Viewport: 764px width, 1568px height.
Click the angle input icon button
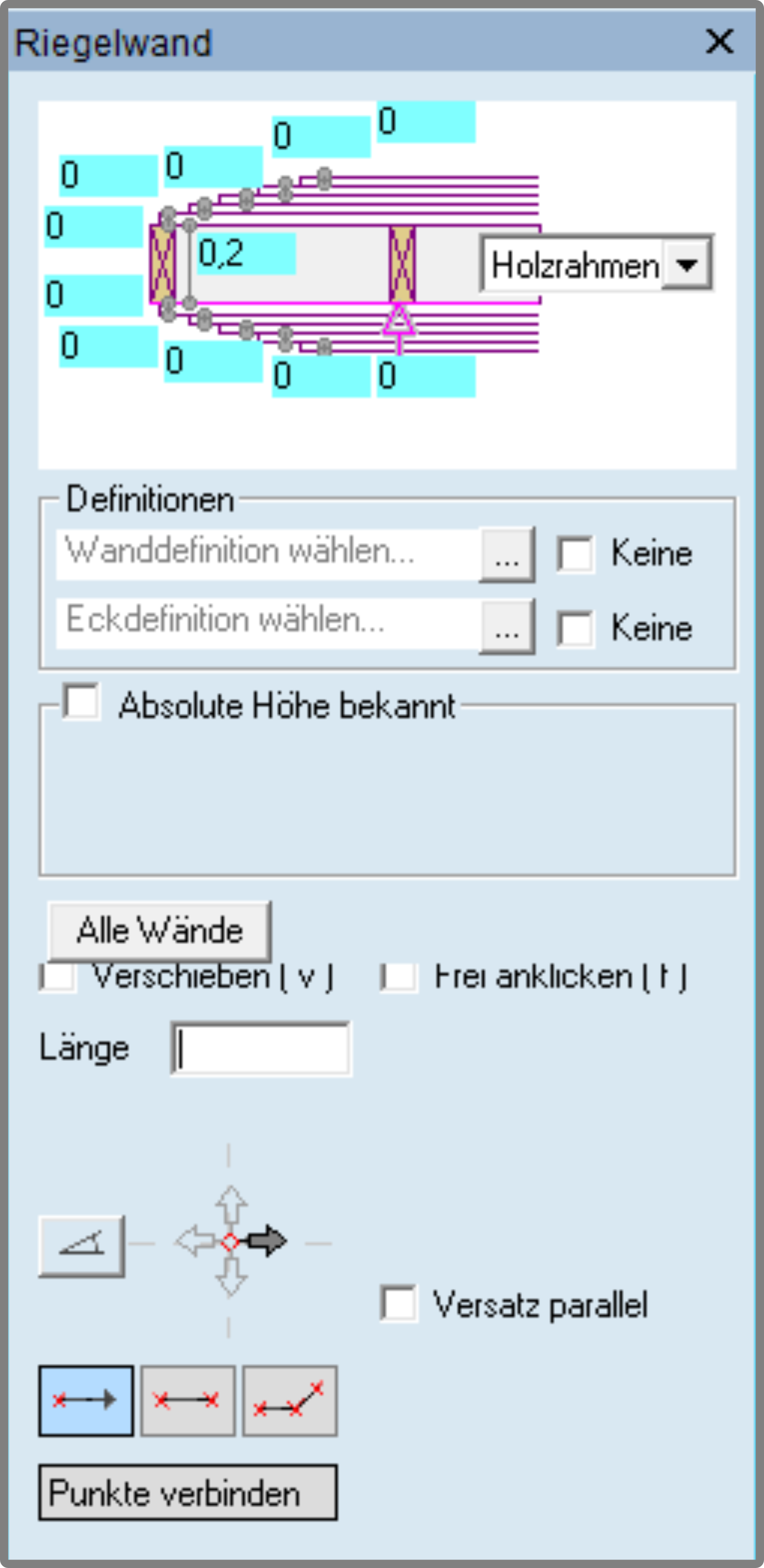(81, 1246)
